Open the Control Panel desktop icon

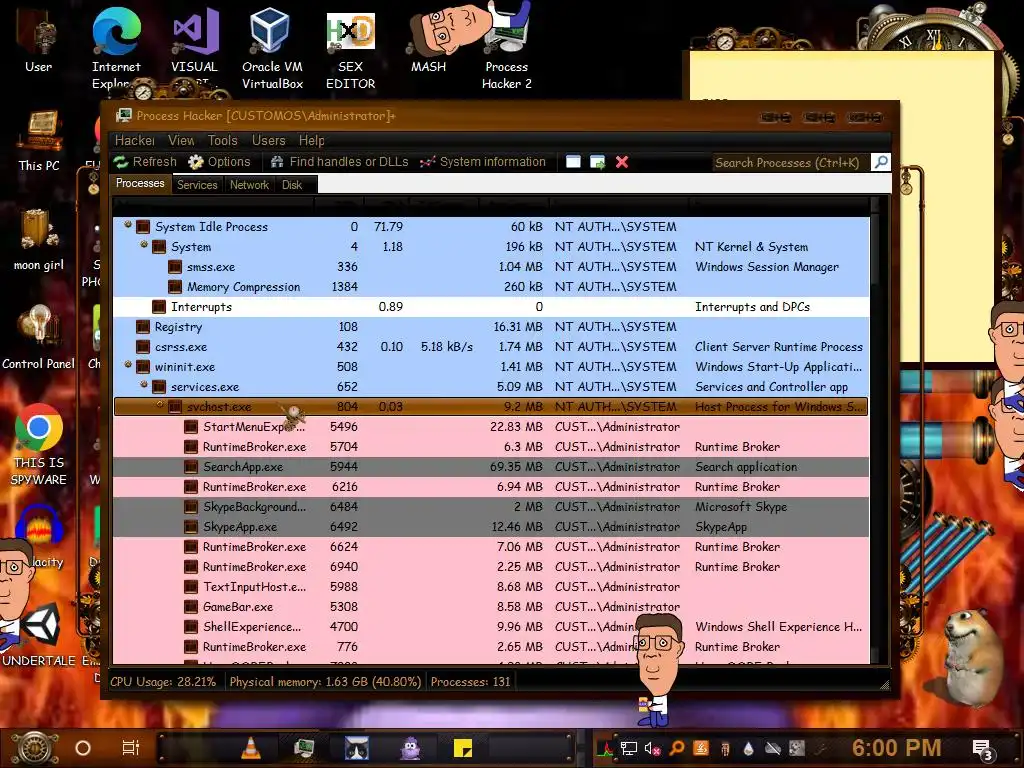click(x=39, y=336)
